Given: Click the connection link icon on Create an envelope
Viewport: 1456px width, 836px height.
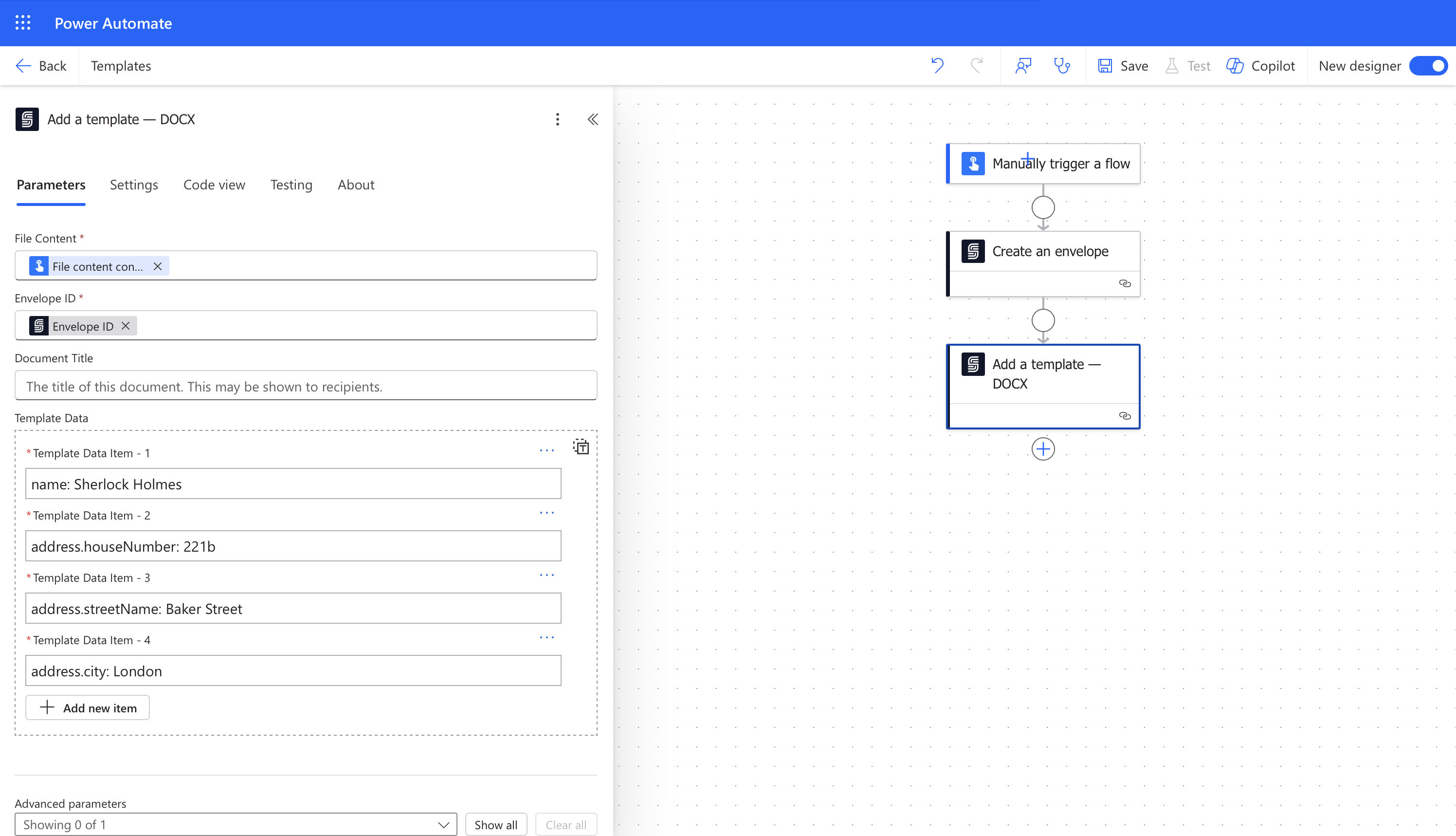Looking at the screenshot, I should 1125,284.
